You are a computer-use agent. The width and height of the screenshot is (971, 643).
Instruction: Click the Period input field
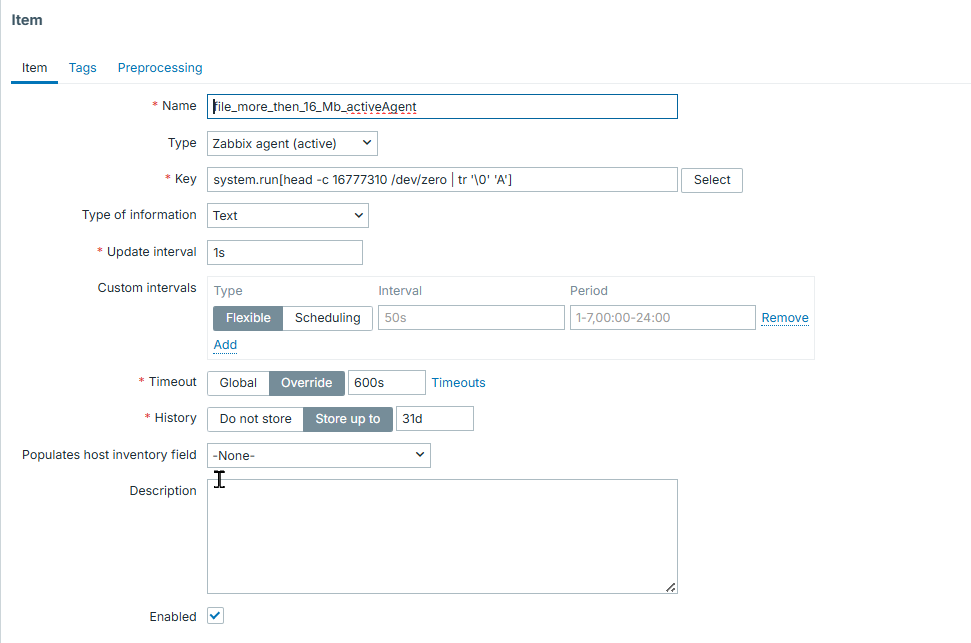click(662, 318)
